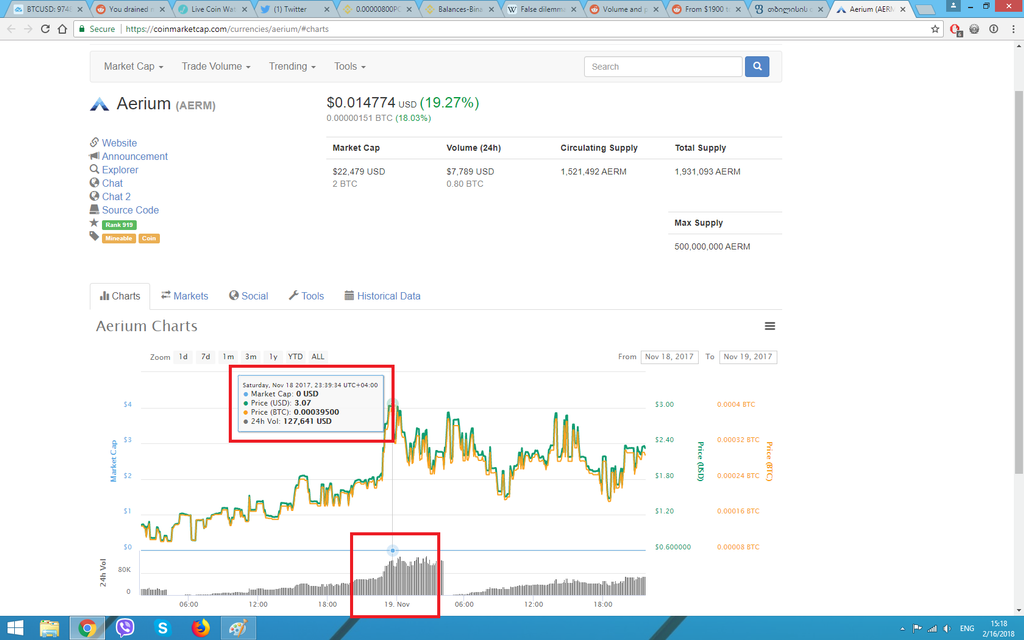Set chart zoom to 3m

[x=250, y=357]
